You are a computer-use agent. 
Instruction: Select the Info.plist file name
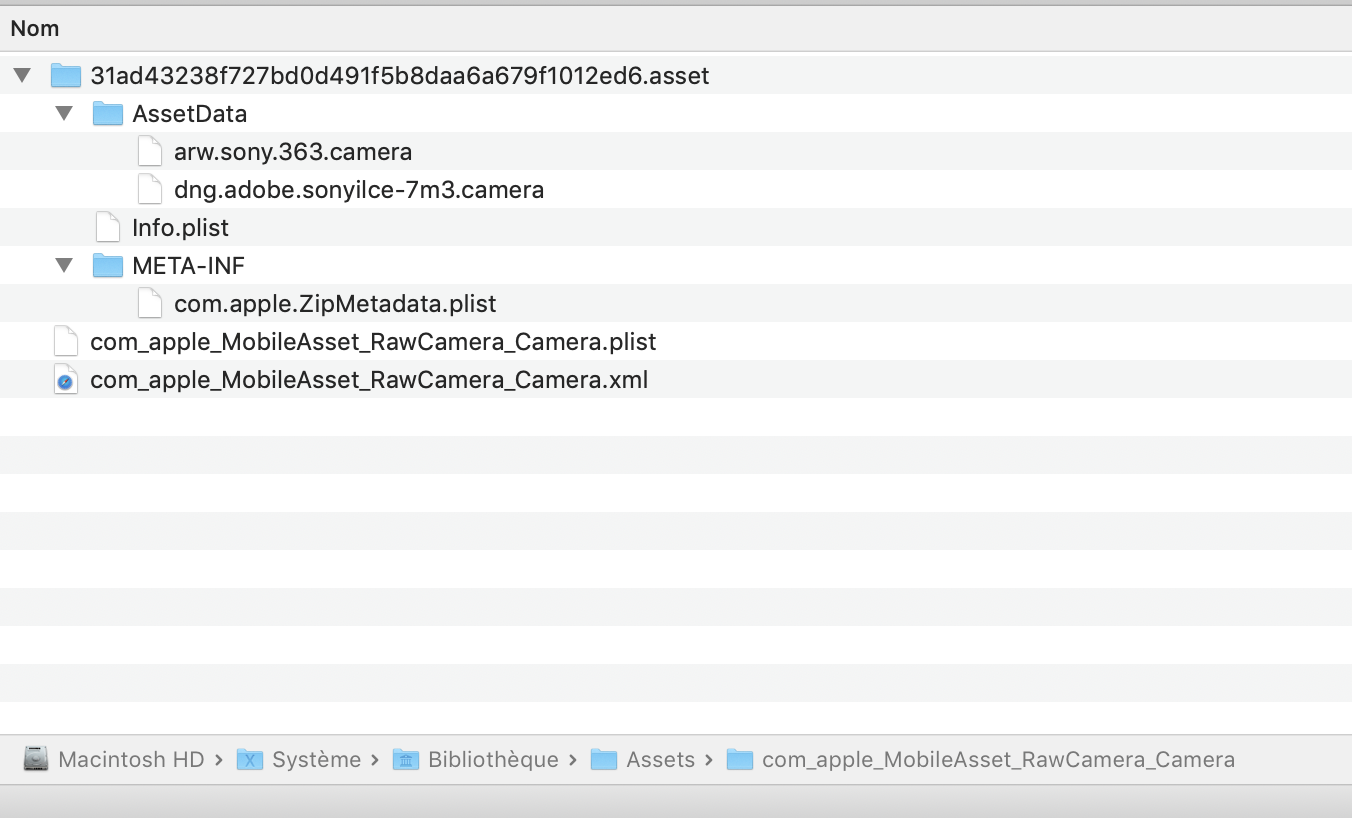coord(180,228)
